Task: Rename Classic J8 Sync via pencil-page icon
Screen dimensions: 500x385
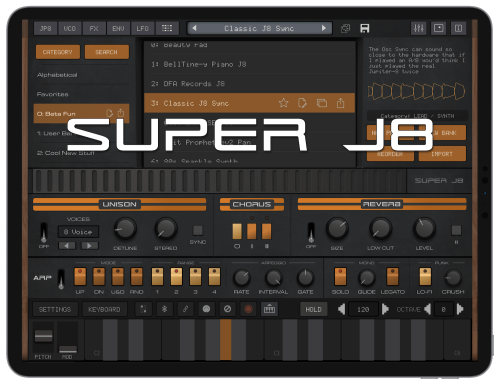Action: (302, 103)
